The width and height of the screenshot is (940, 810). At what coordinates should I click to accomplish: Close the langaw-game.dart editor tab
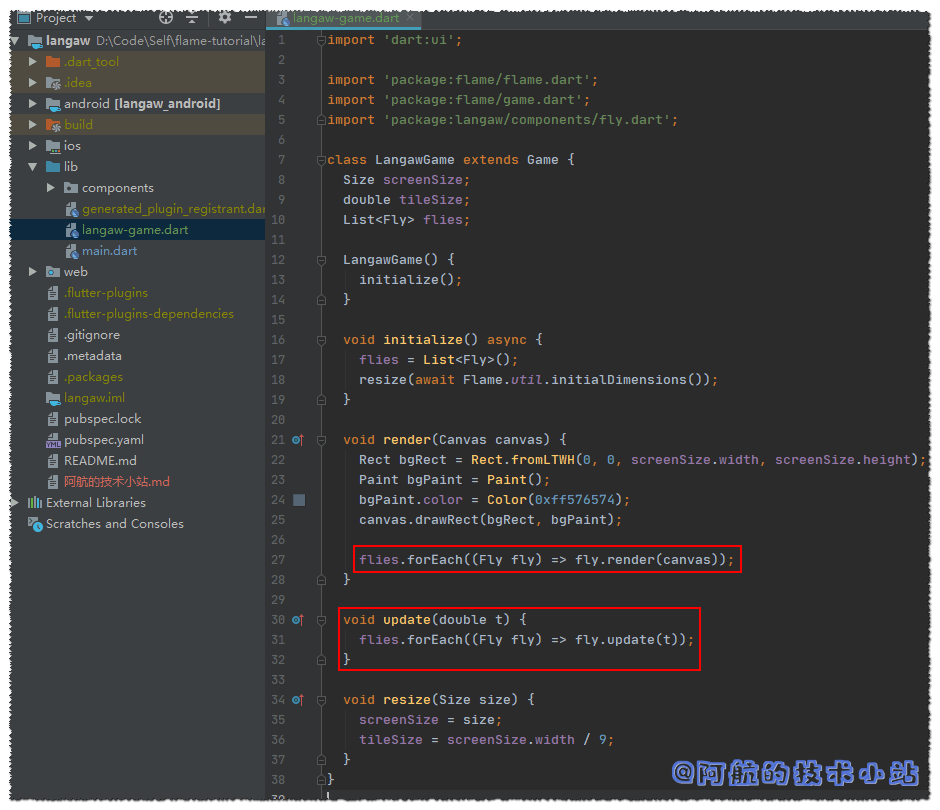pyautogui.click(x=409, y=19)
